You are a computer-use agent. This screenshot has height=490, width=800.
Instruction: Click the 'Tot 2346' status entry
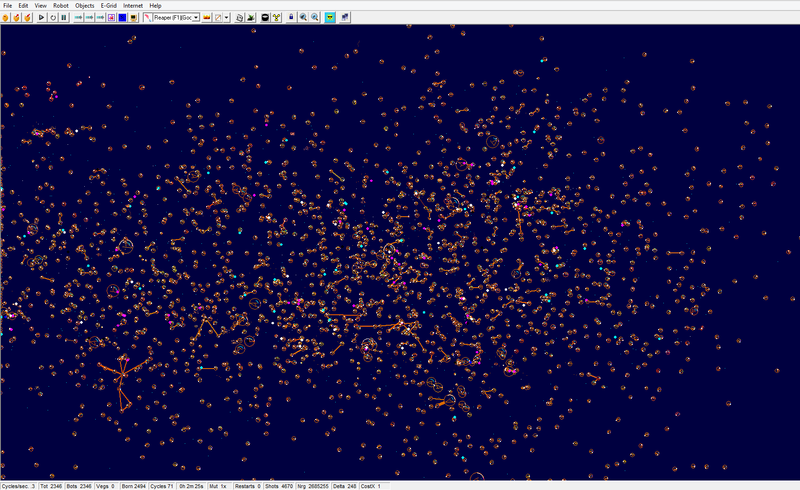(51, 486)
